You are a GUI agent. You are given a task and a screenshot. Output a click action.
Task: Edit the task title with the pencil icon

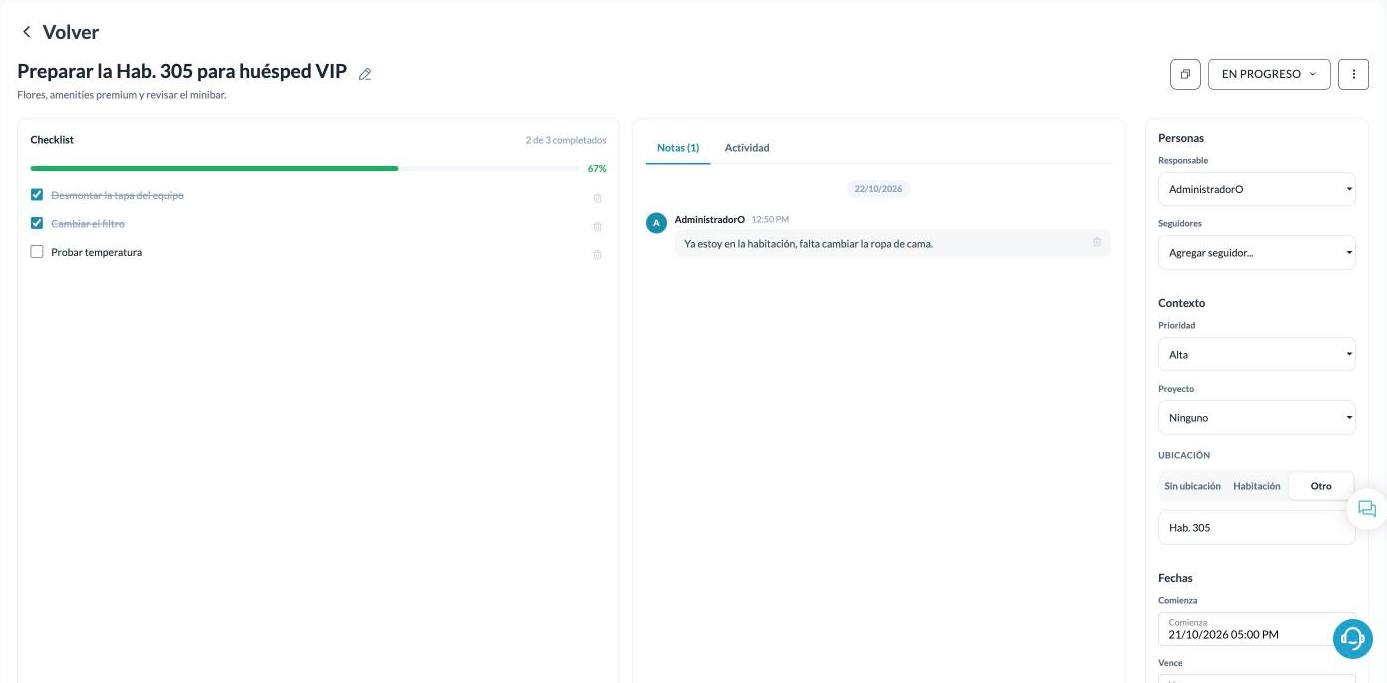[365, 74]
